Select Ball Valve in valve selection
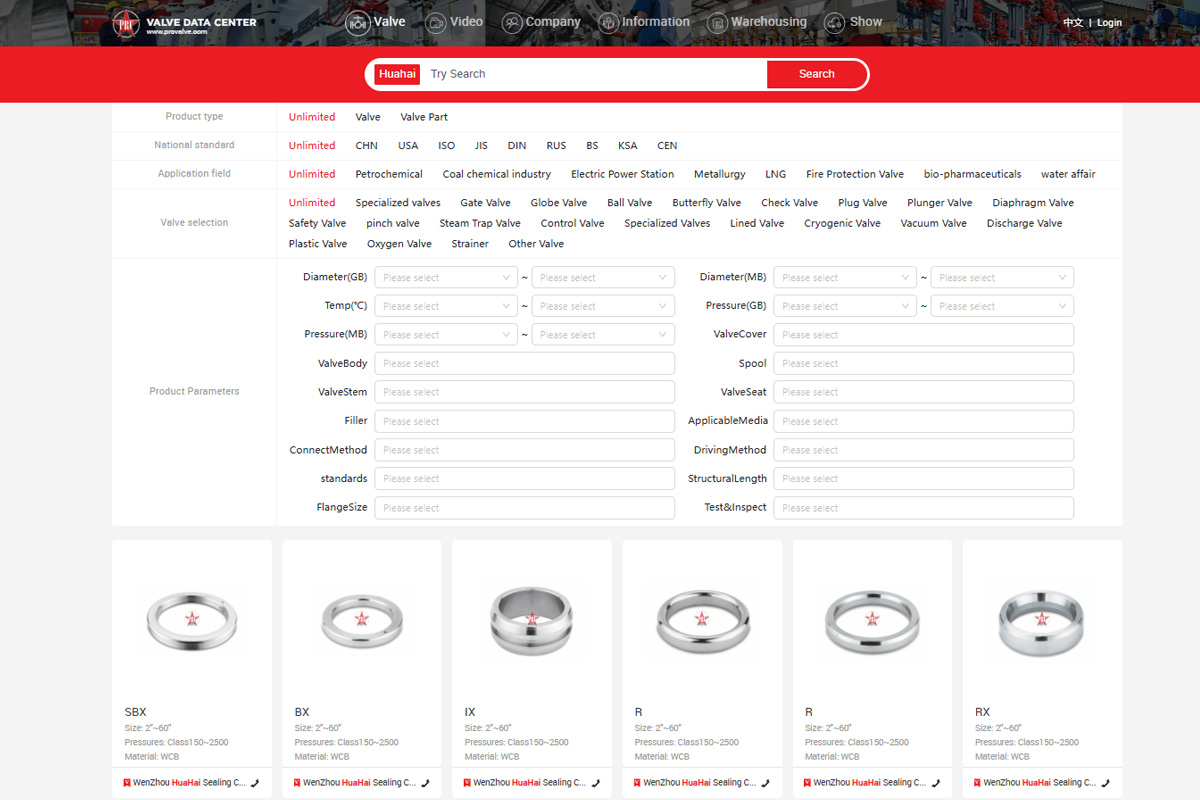 tap(629, 203)
